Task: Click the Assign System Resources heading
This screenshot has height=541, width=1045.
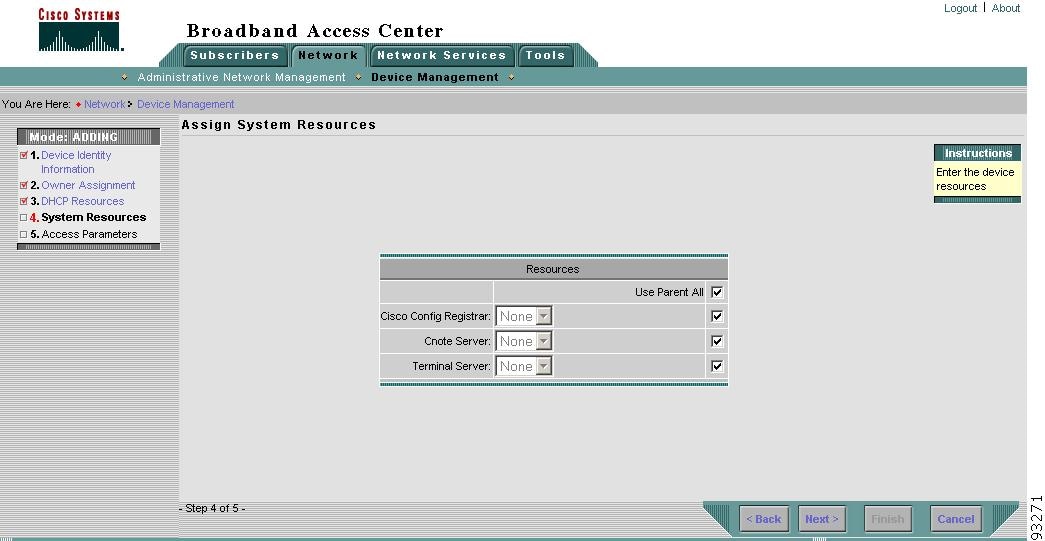Action: tap(279, 125)
